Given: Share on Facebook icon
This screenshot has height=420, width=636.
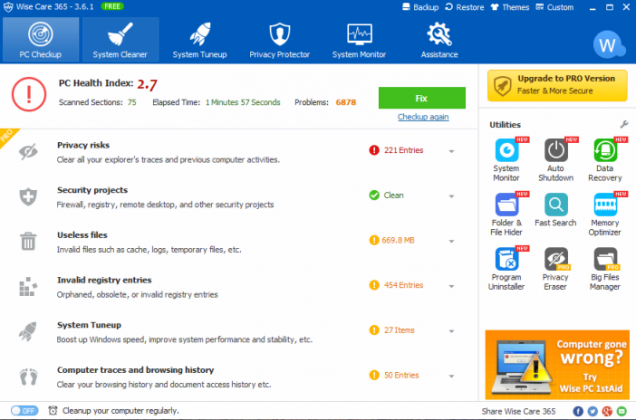Looking at the screenshot, I should point(578,411).
